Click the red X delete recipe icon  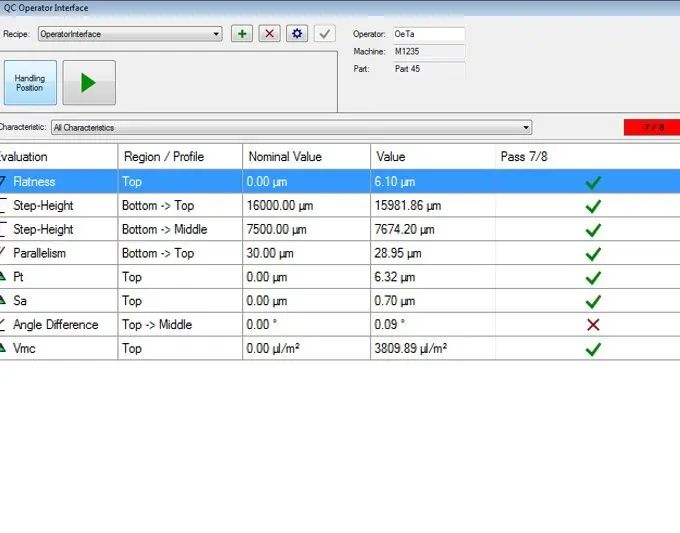pyautogui.click(x=269, y=34)
